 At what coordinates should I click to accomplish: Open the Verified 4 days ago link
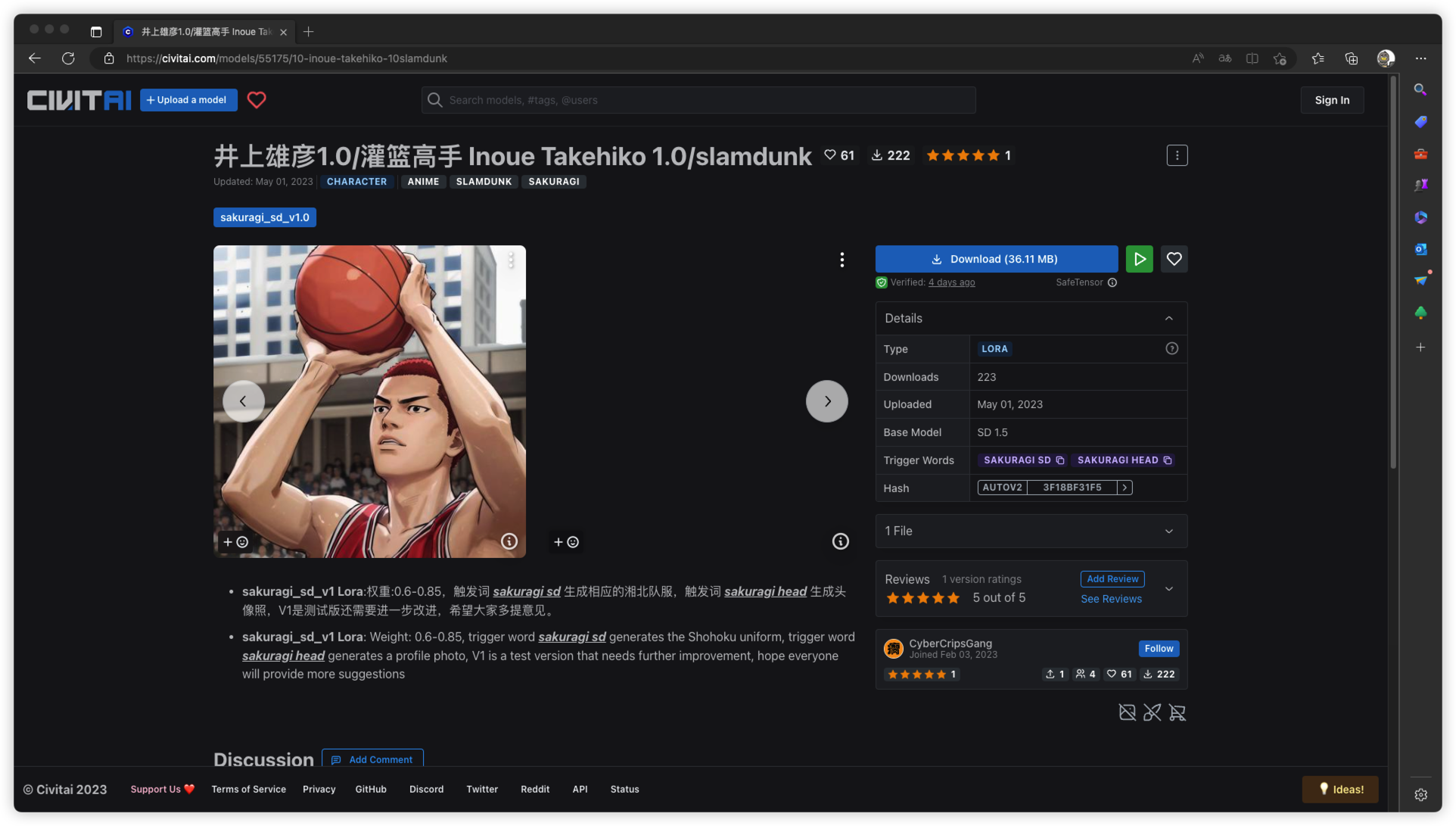point(951,282)
